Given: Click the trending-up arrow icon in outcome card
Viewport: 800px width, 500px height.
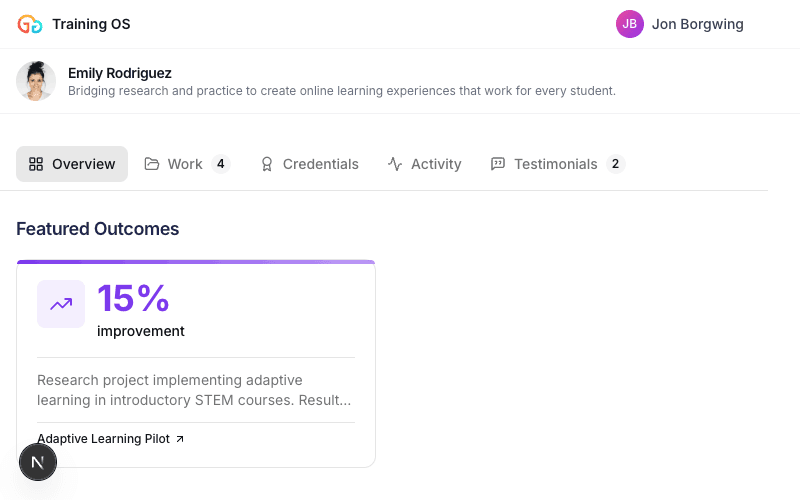Looking at the screenshot, I should (x=61, y=304).
